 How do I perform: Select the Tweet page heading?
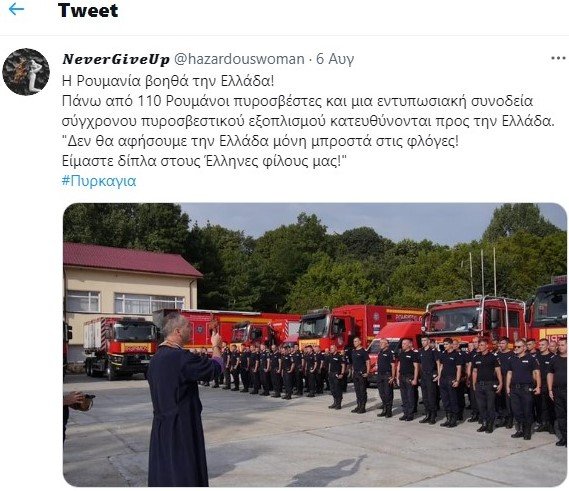[88, 10]
